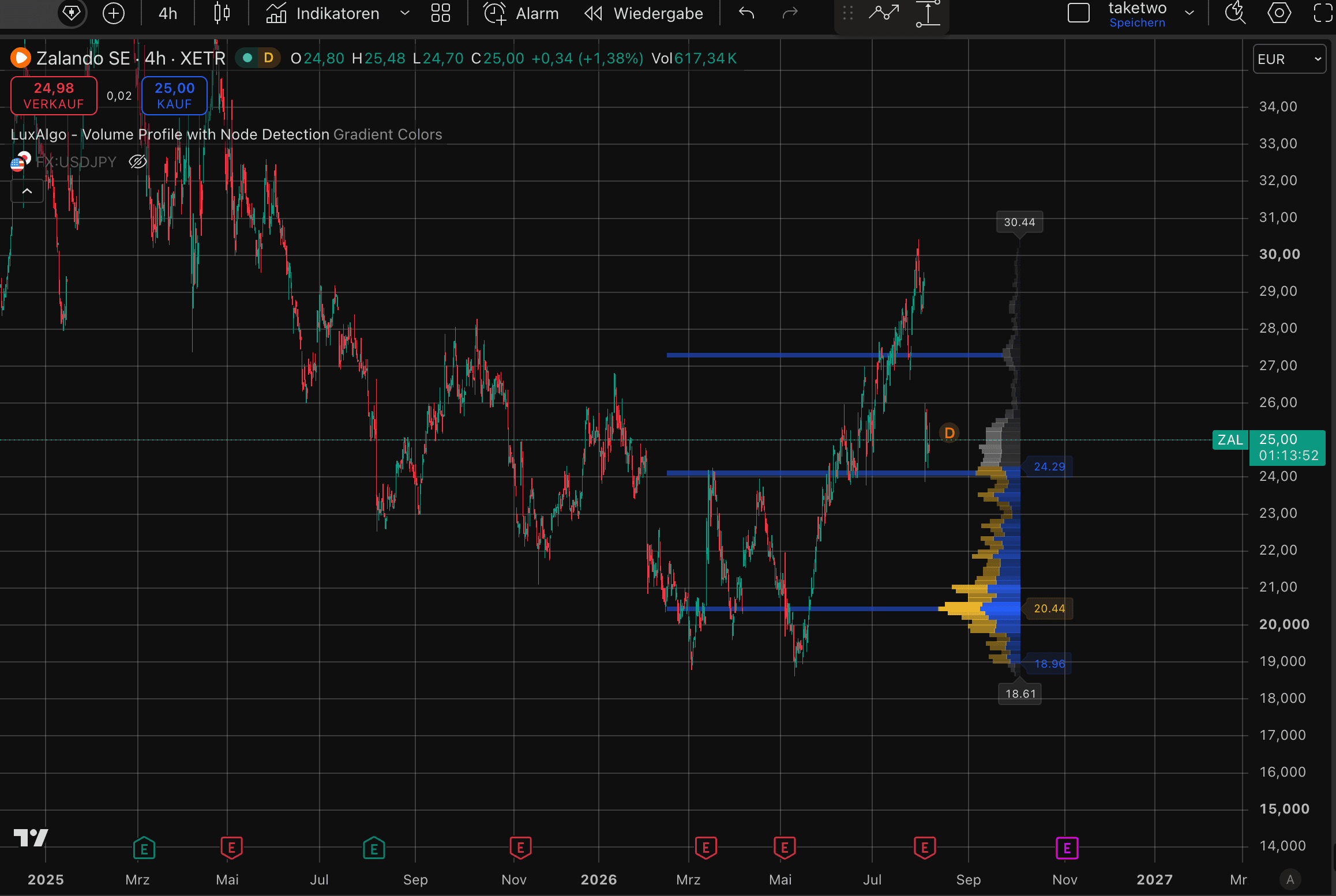Open quick search lightning magnifier icon
Viewport: 1336px width, 896px height.
pos(1234,13)
